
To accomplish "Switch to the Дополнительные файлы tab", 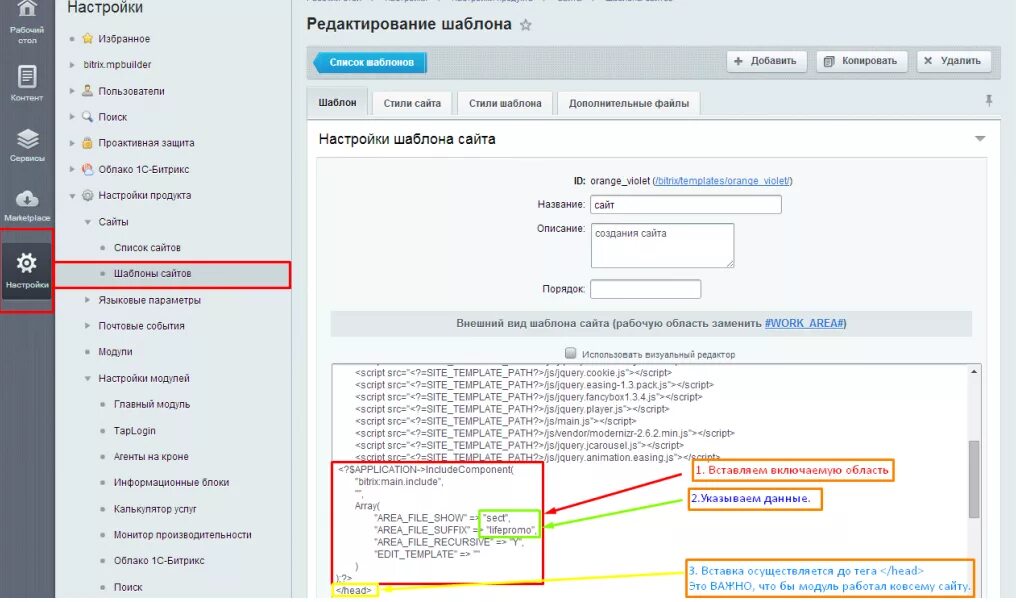I will point(629,103).
